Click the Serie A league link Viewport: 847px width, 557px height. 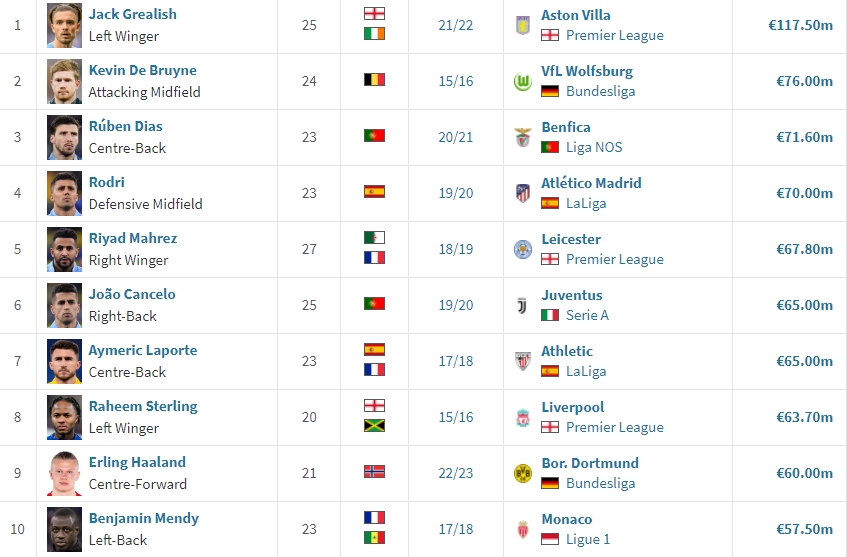[x=587, y=315]
